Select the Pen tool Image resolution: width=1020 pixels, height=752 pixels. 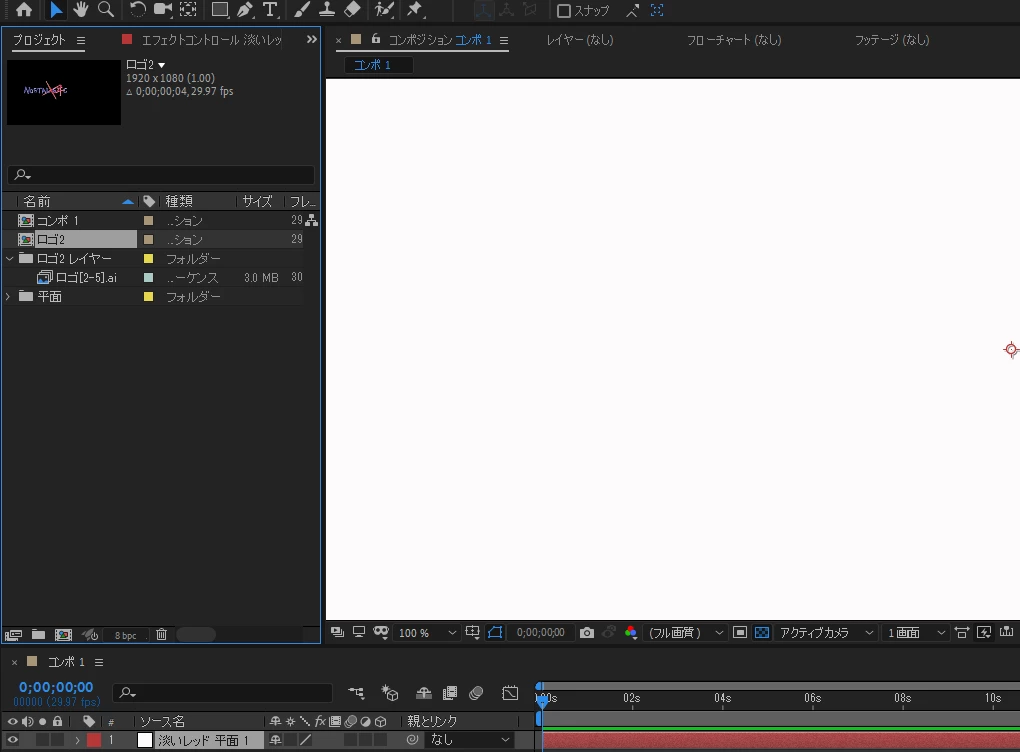point(245,10)
